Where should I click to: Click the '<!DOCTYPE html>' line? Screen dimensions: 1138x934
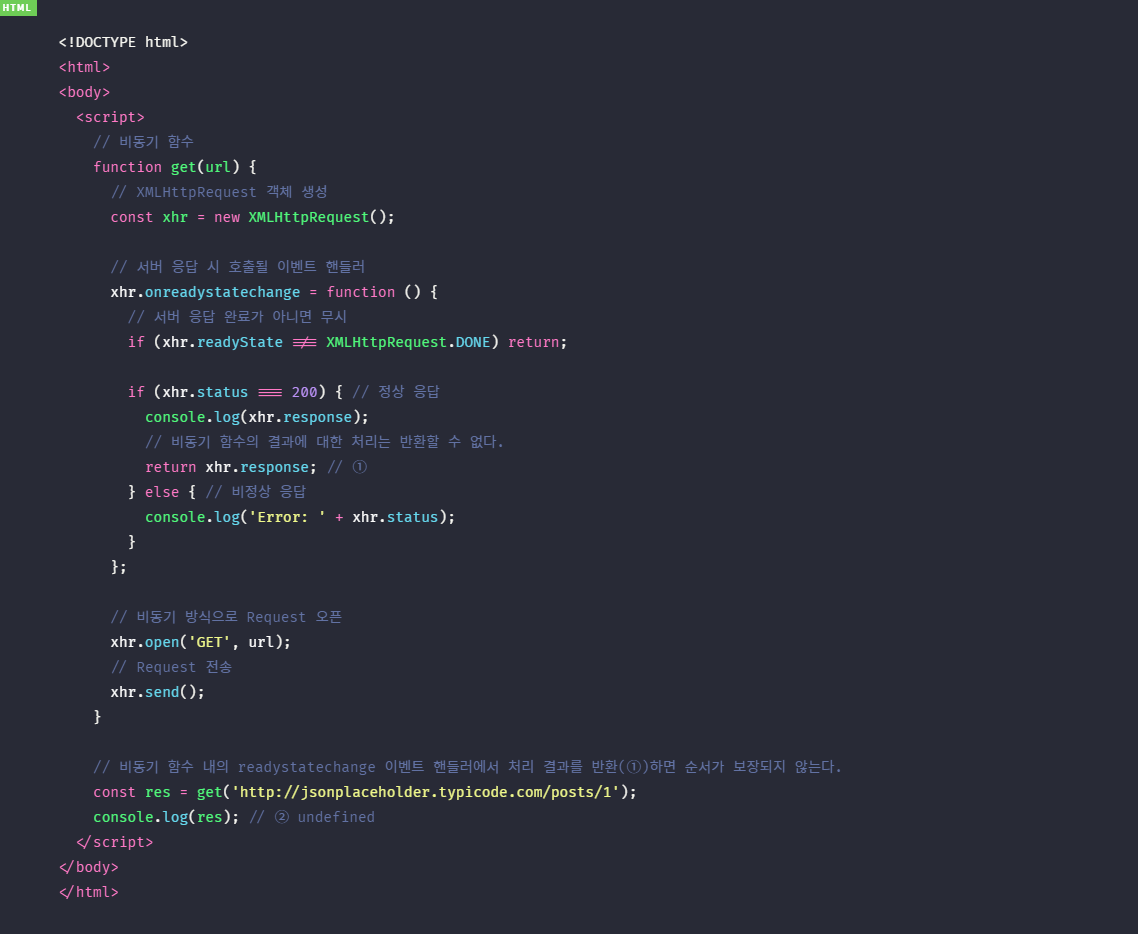[123, 42]
